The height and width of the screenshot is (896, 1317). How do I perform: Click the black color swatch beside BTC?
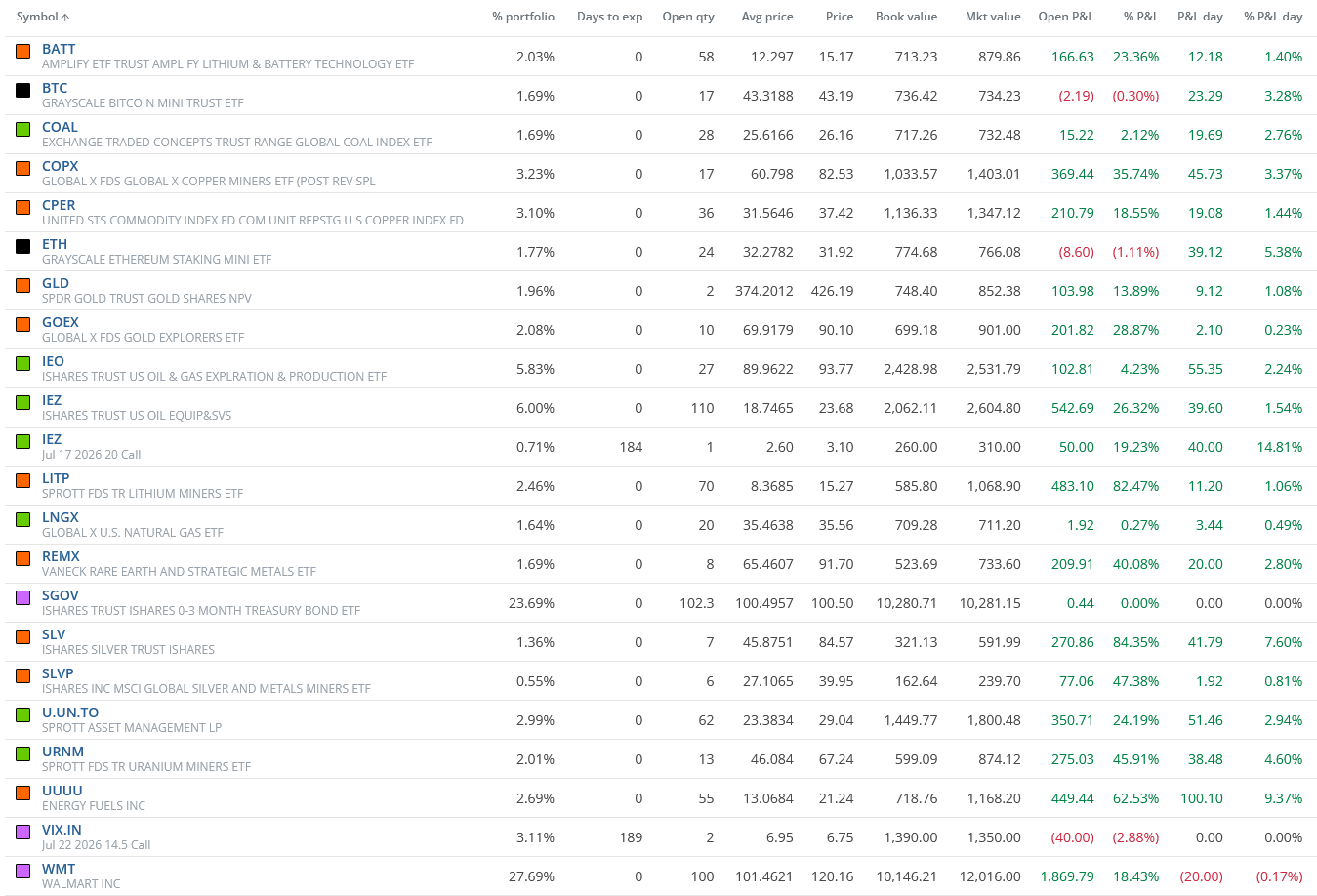(x=22, y=90)
